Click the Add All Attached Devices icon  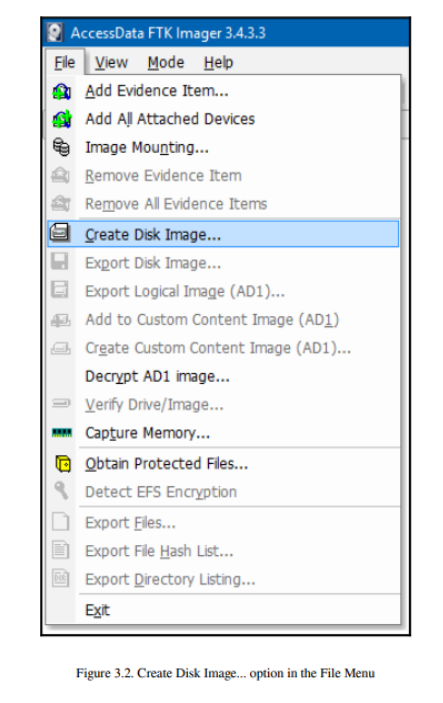(x=61, y=119)
